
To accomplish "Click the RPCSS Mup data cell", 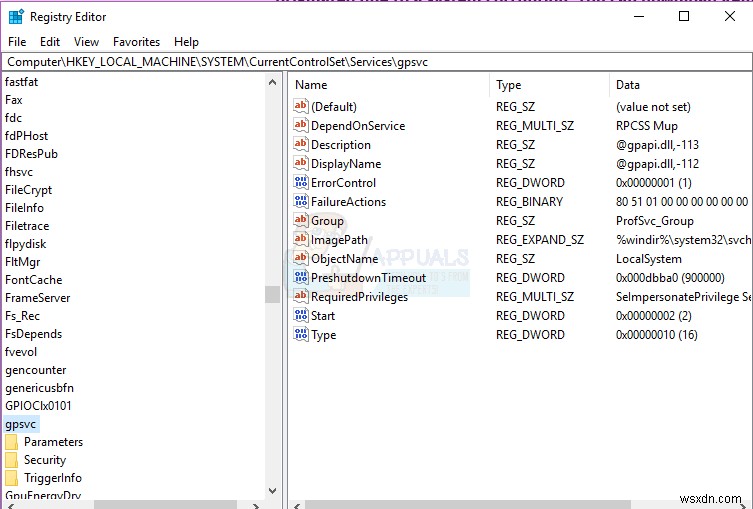I will [x=647, y=126].
